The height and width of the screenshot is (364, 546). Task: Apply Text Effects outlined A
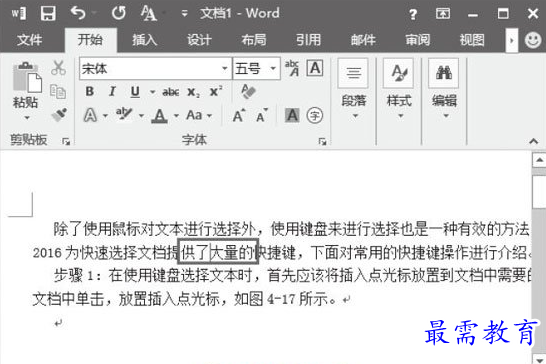click(x=90, y=115)
